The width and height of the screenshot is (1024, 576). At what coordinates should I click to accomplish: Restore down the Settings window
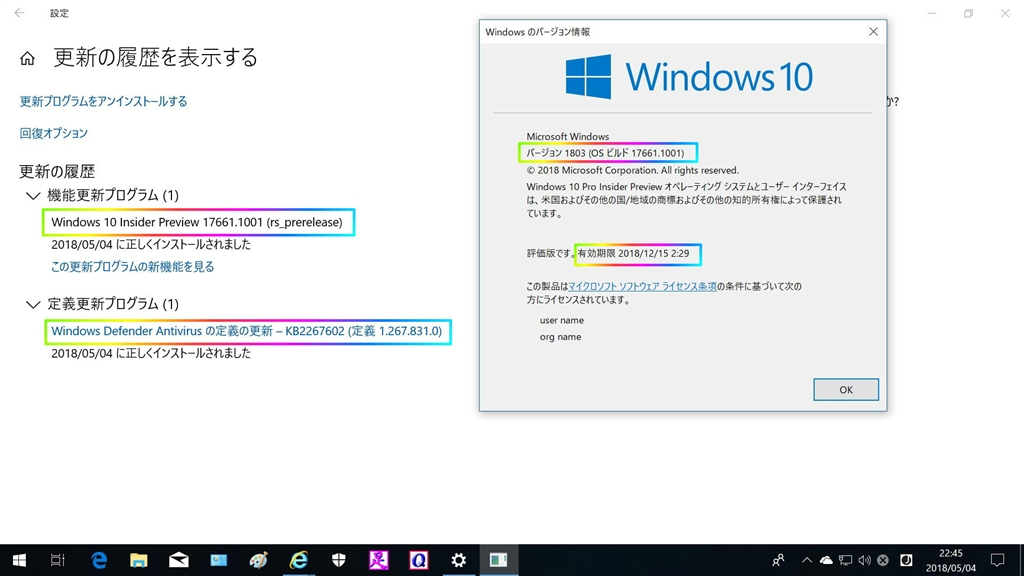(968, 13)
